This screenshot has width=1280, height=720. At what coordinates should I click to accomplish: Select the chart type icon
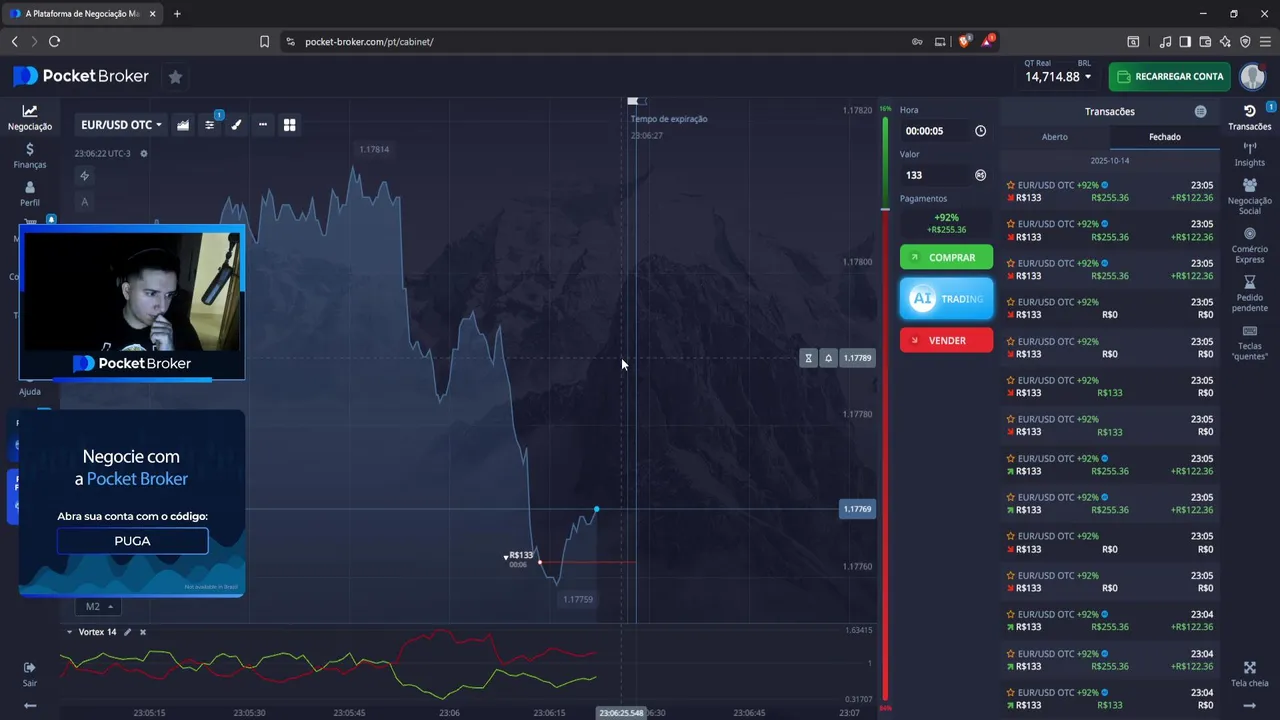click(183, 125)
